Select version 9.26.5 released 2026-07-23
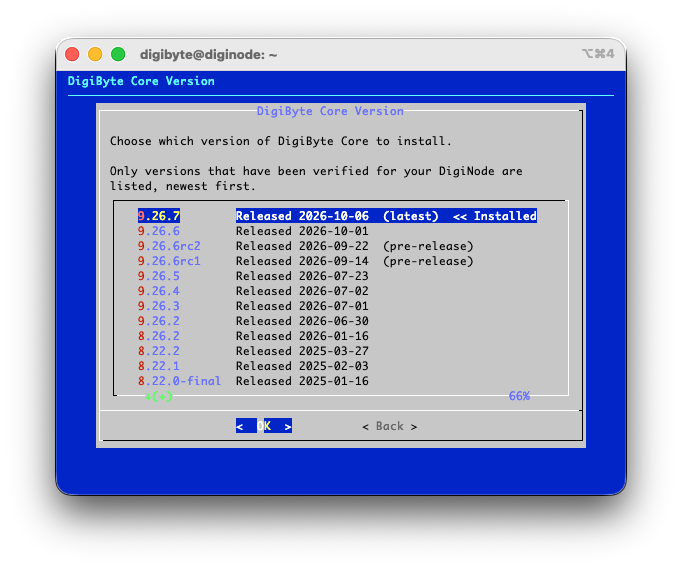 (x=253, y=276)
